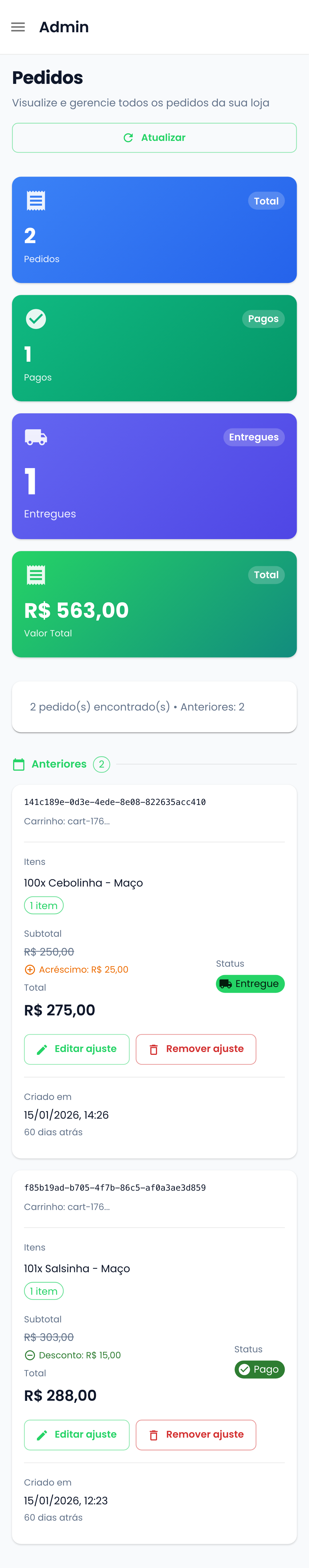Screen dimensions: 309x1568
Task: Toggle the Pago status badge
Action: coord(259,1369)
